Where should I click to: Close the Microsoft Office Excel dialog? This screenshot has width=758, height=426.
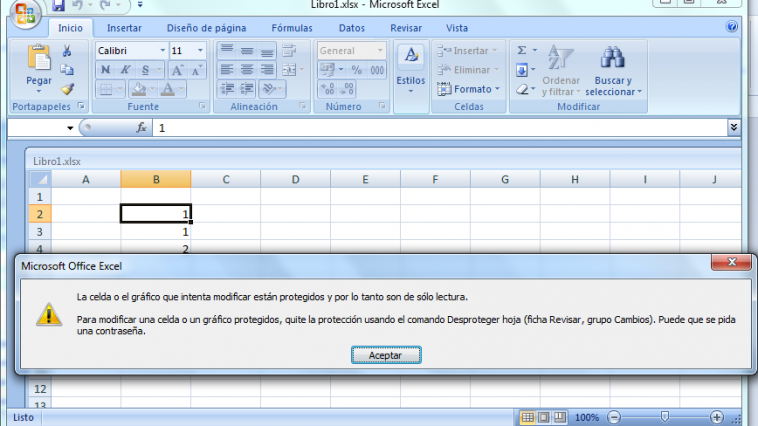(x=731, y=262)
